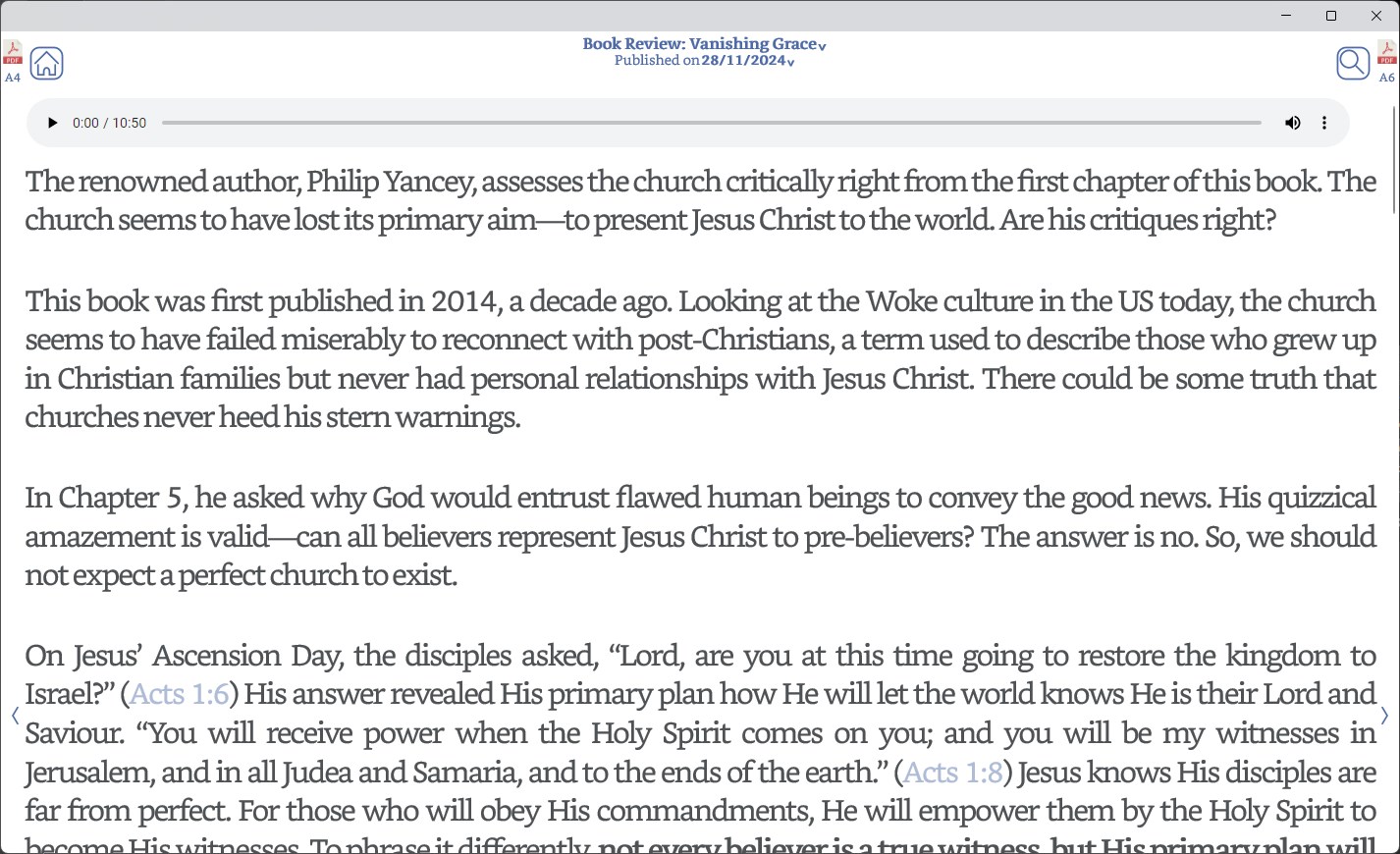The height and width of the screenshot is (854, 1400).
Task: Open the search magnifier icon
Action: point(1353,63)
